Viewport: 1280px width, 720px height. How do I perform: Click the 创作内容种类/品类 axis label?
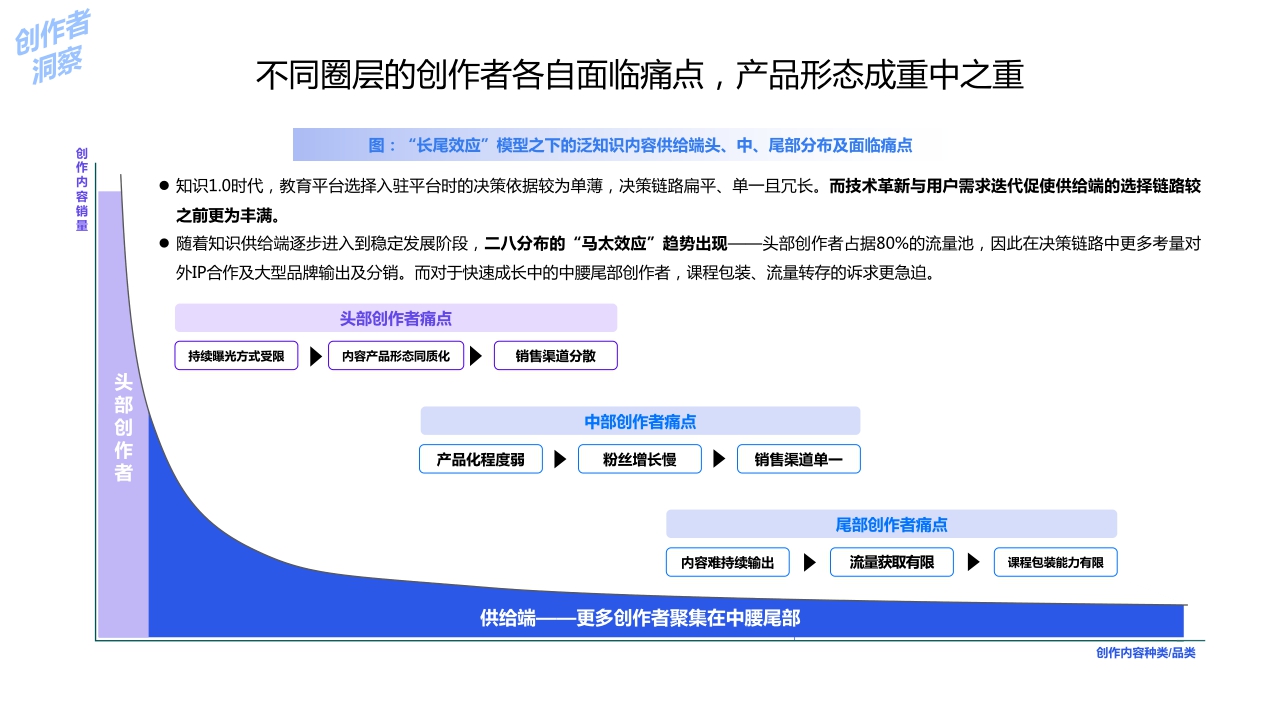(1146, 653)
